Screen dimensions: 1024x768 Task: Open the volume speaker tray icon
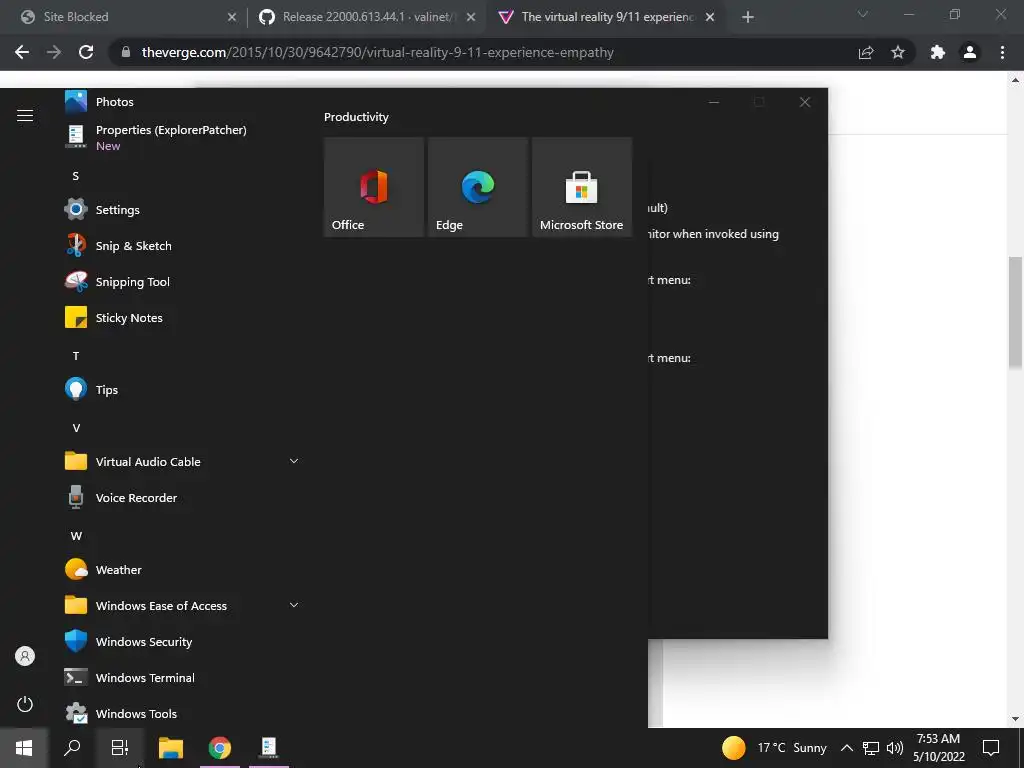point(895,748)
